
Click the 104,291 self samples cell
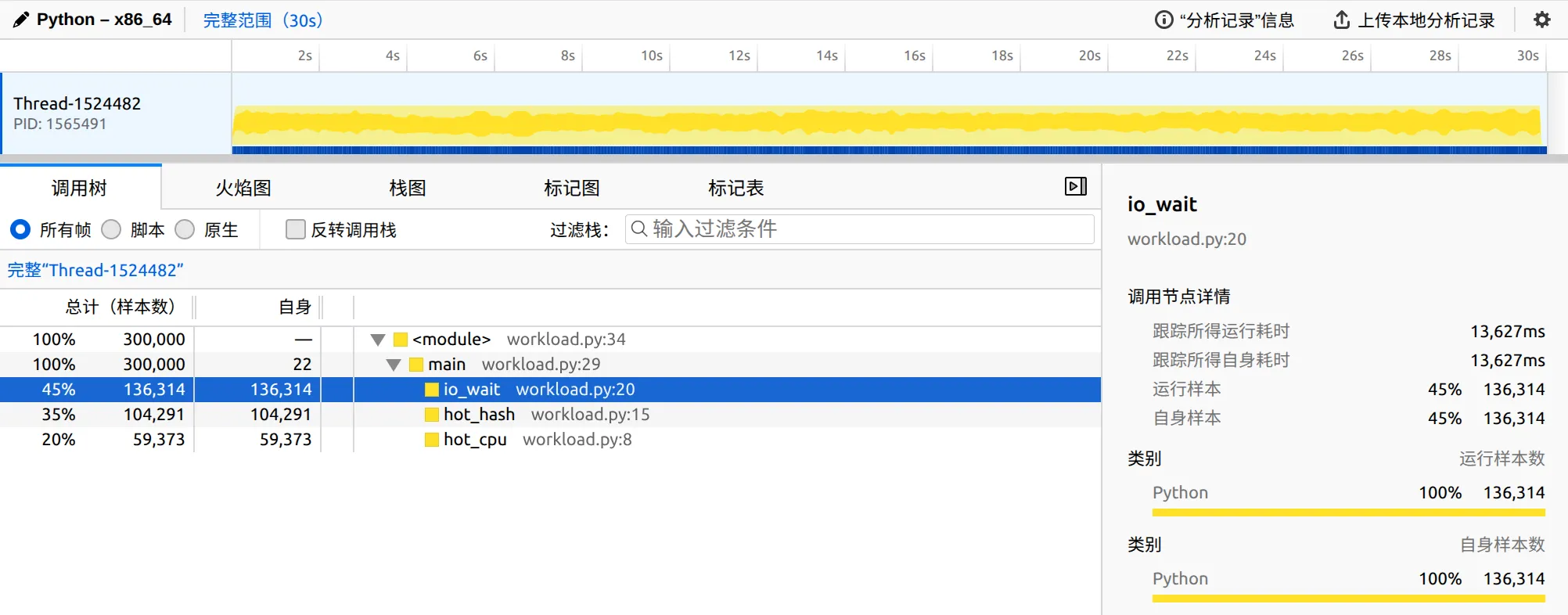(281, 415)
